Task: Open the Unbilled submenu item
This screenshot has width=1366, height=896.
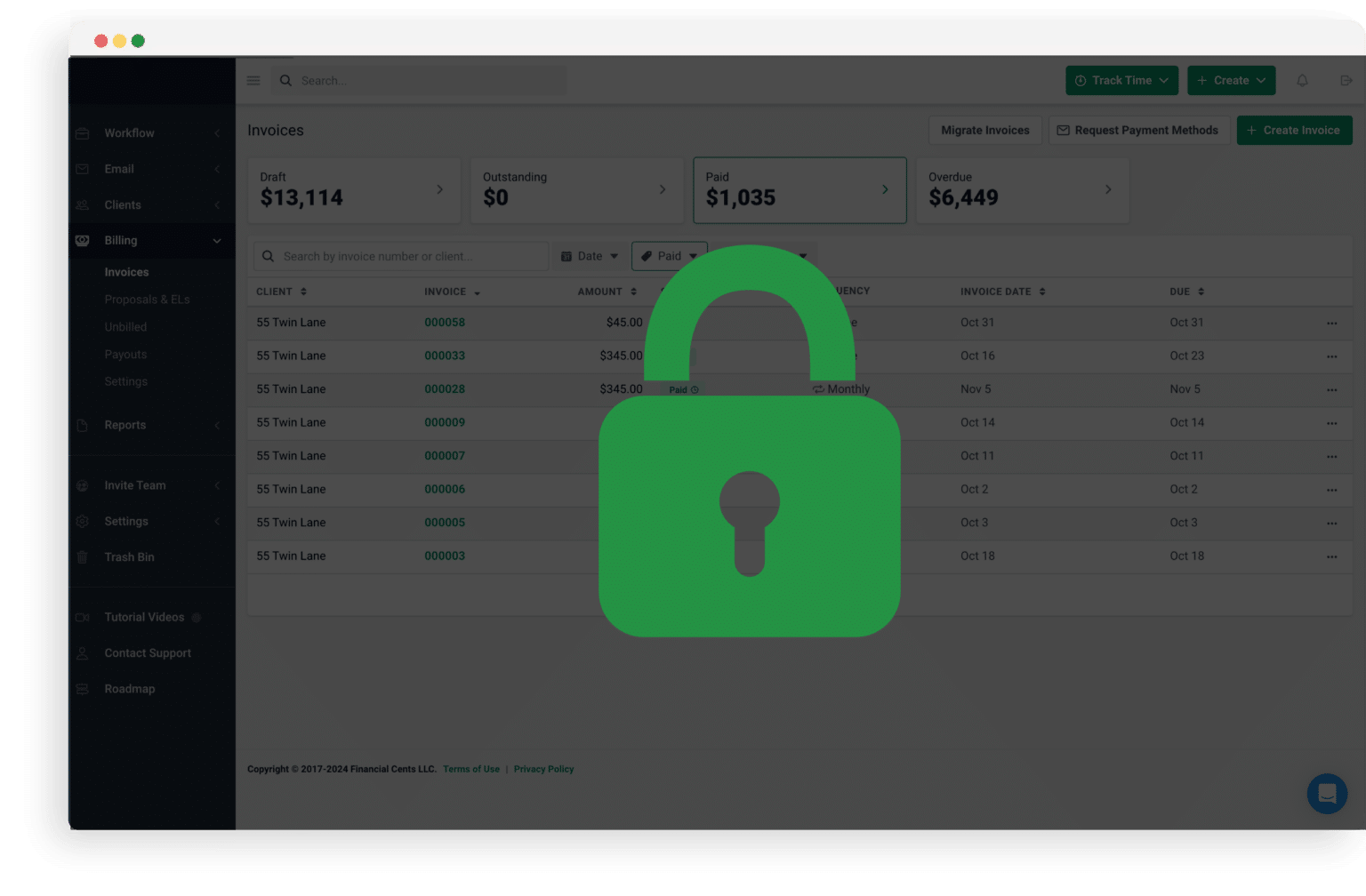Action: [x=125, y=327]
